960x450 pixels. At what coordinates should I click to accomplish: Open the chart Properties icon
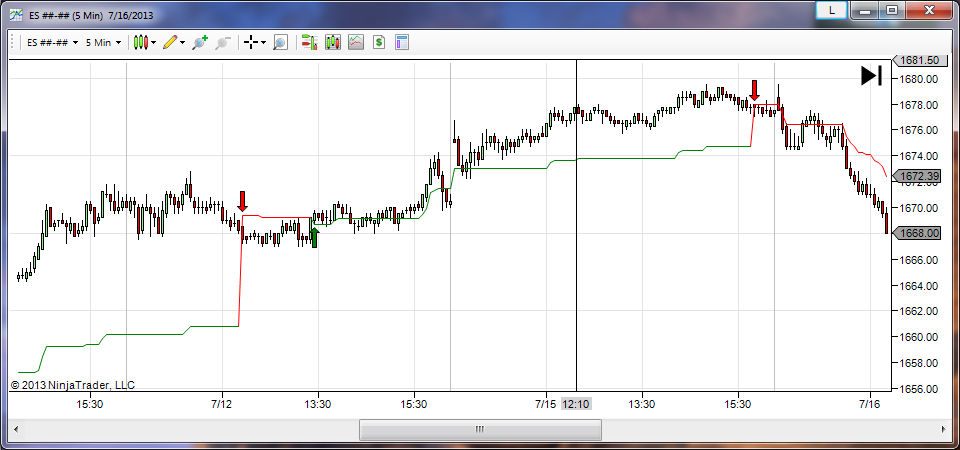402,42
